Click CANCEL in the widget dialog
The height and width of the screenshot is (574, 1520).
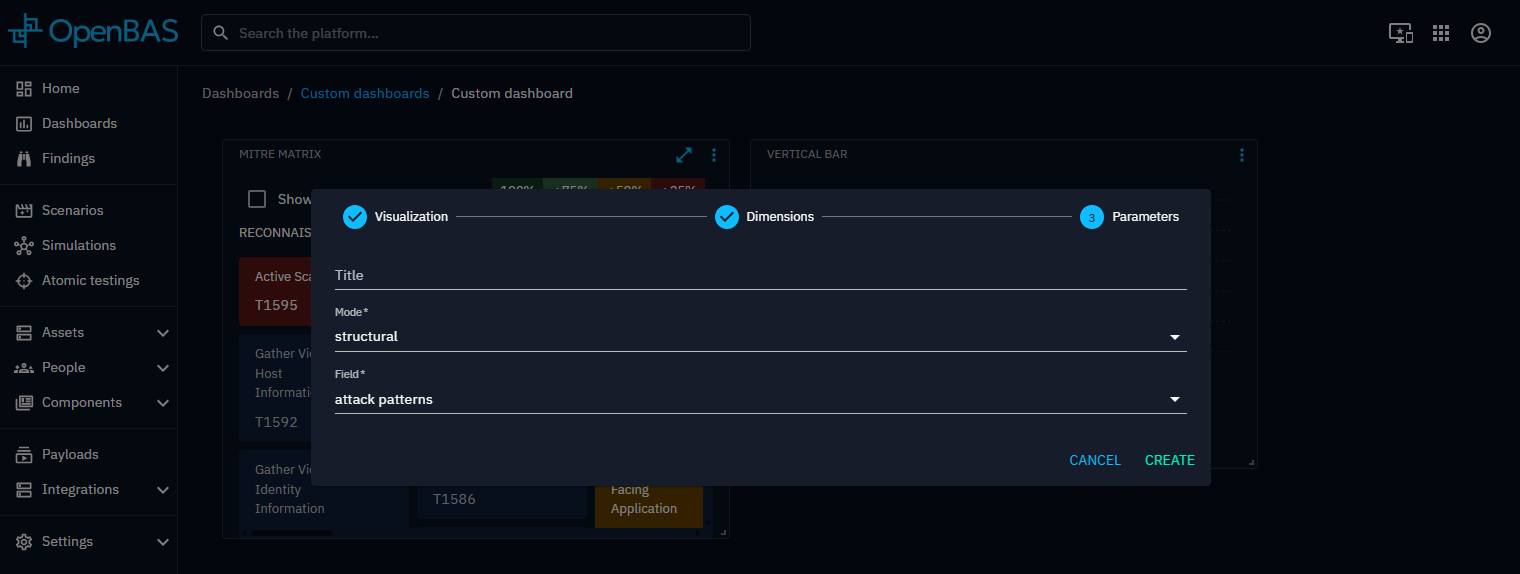click(x=1095, y=460)
